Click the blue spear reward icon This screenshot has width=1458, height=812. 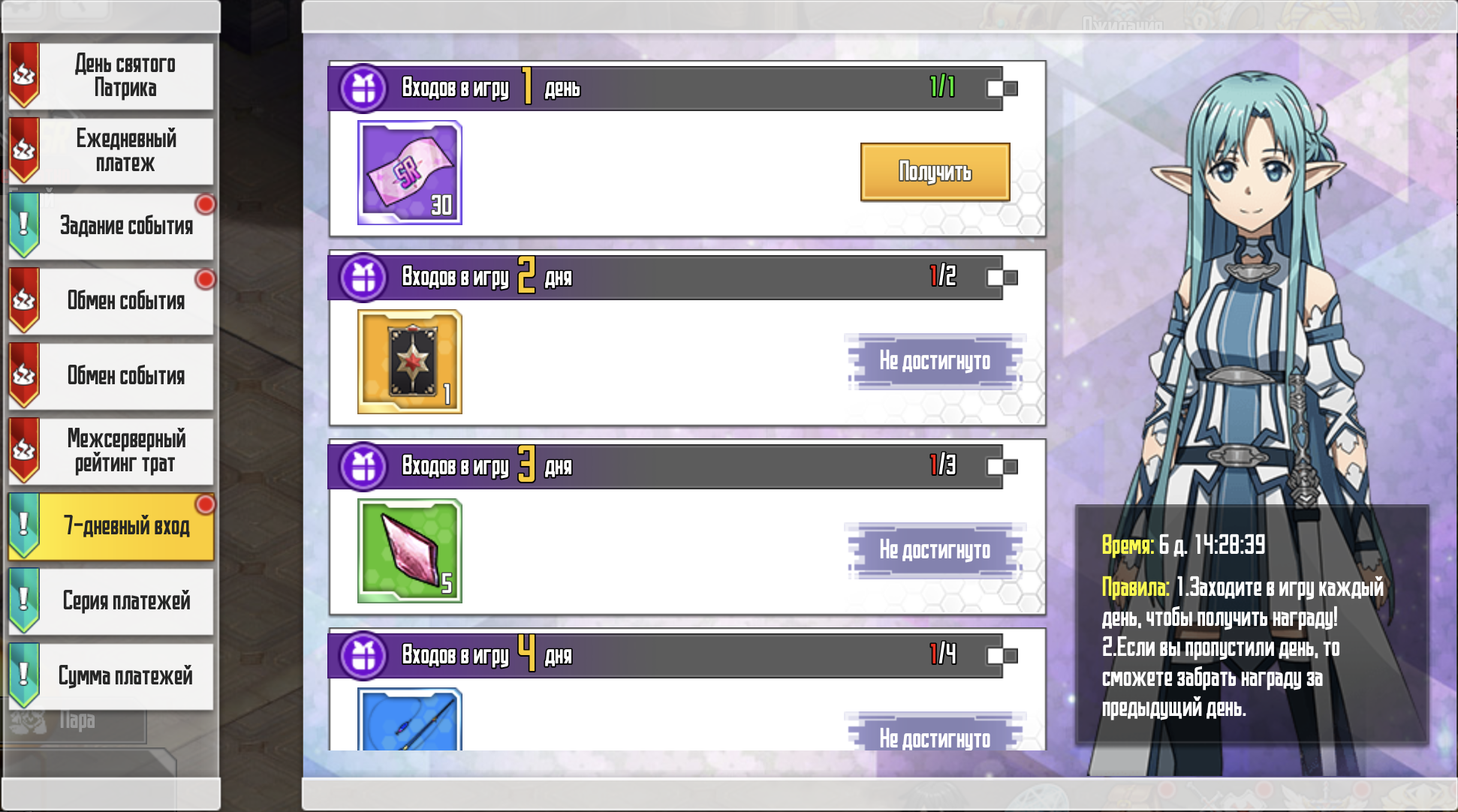pyautogui.click(x=409, y=719)
